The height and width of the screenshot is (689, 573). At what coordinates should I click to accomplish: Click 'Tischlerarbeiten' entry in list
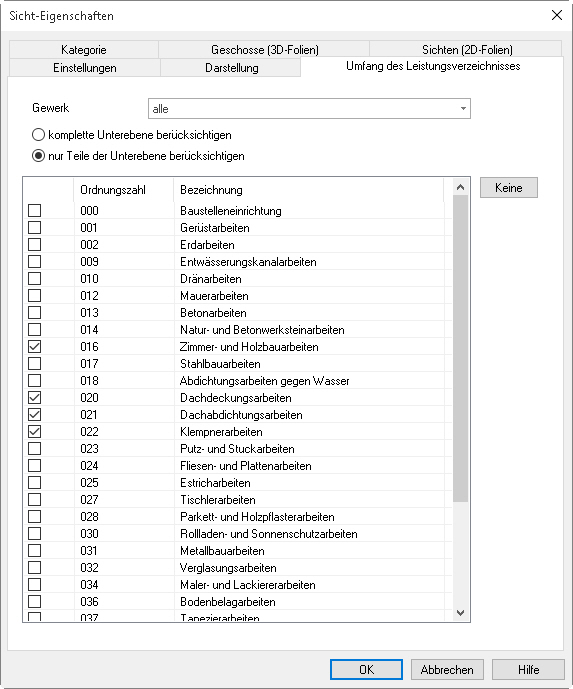point(218,500)
